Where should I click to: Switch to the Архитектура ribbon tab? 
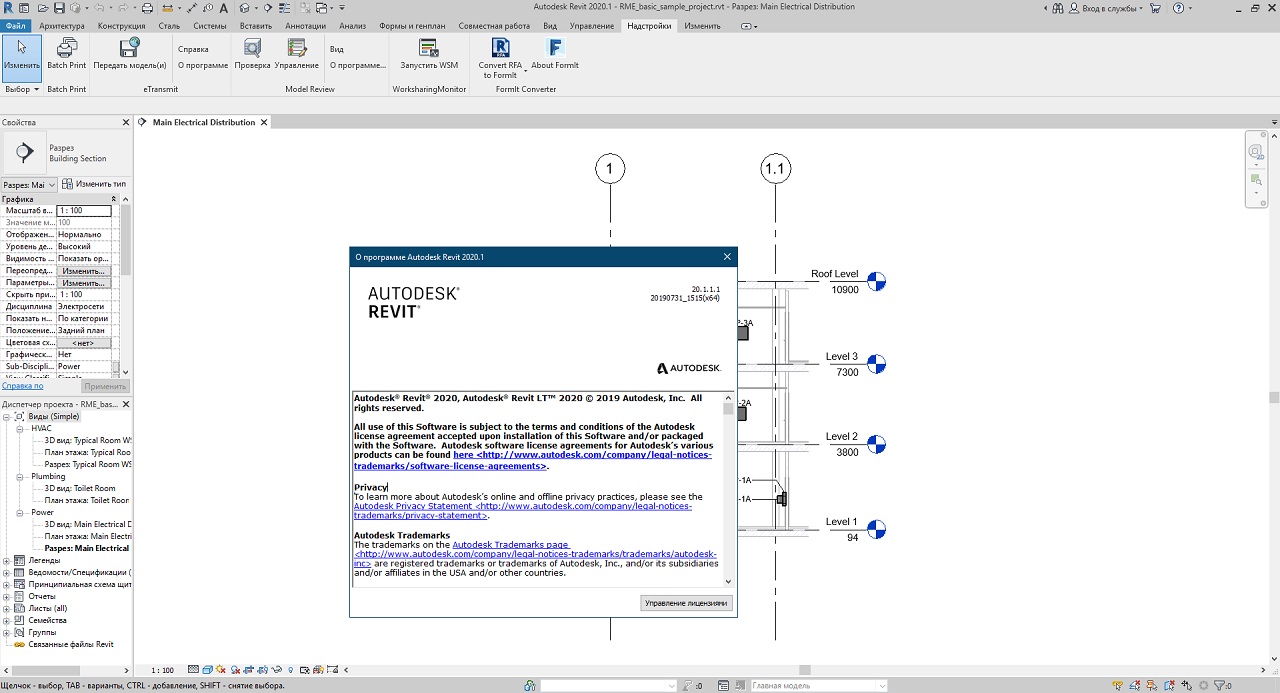coord(62,26)
